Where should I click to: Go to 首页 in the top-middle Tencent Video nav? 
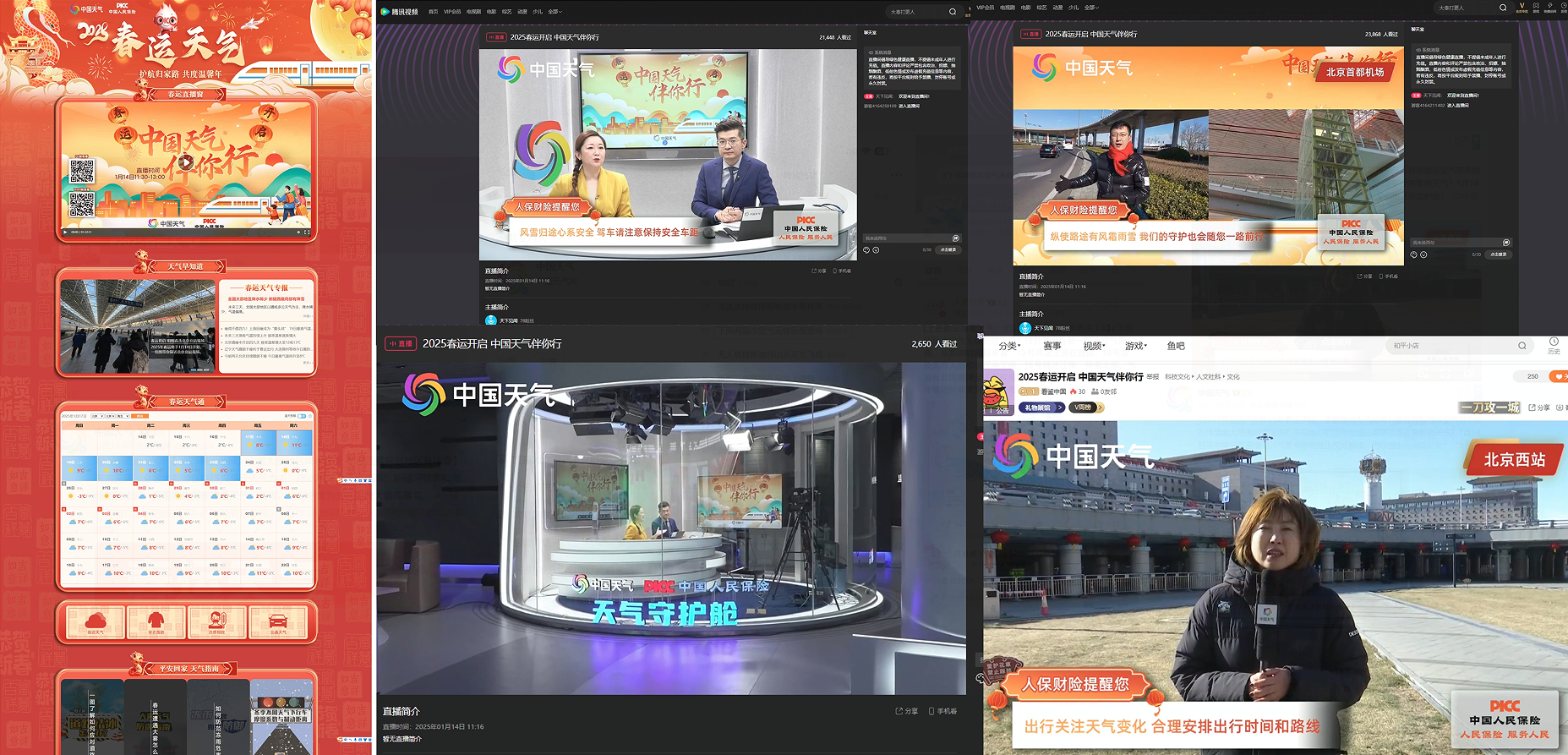tap(433, 12)
